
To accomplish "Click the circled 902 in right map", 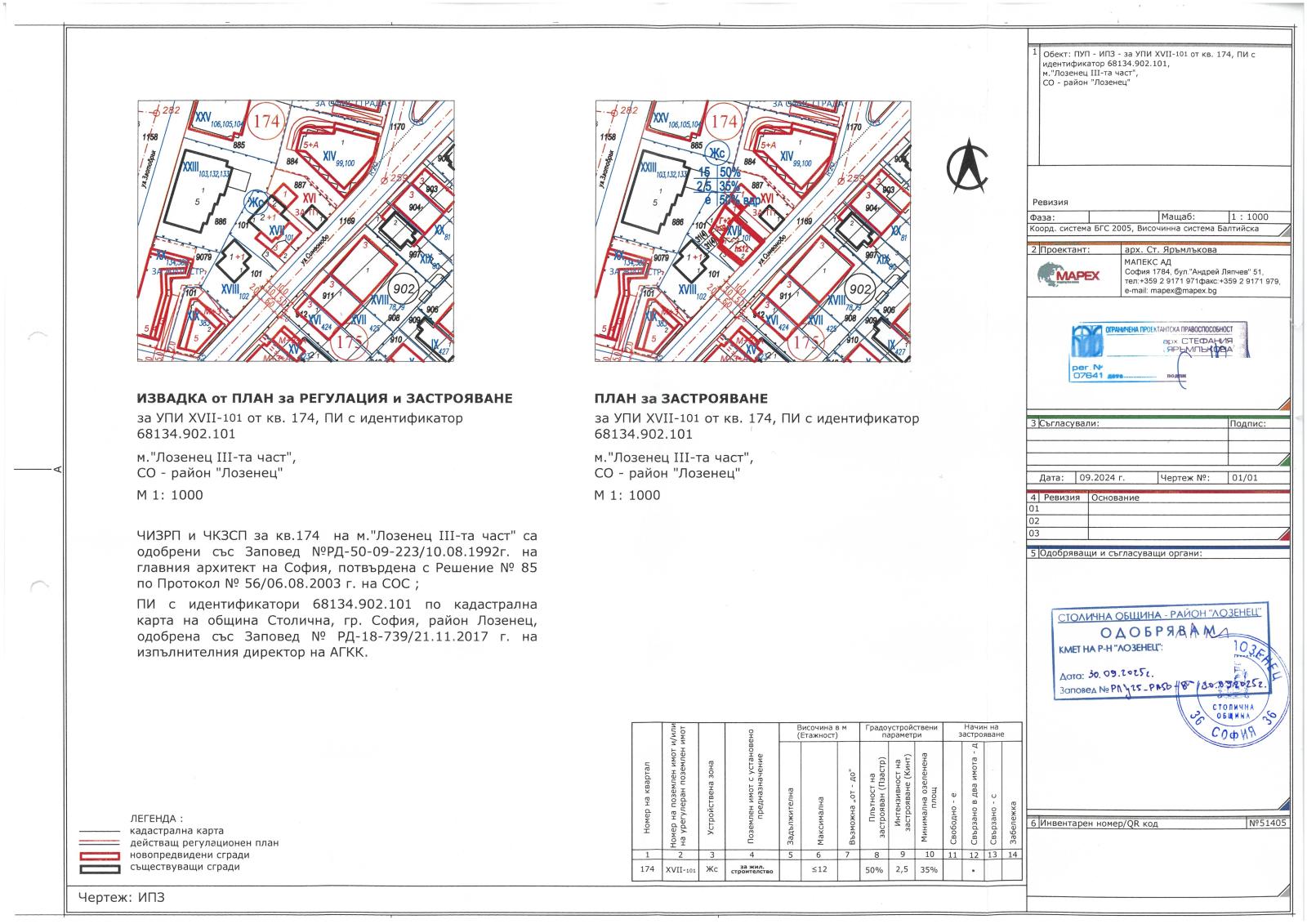I will coord(859,289).
